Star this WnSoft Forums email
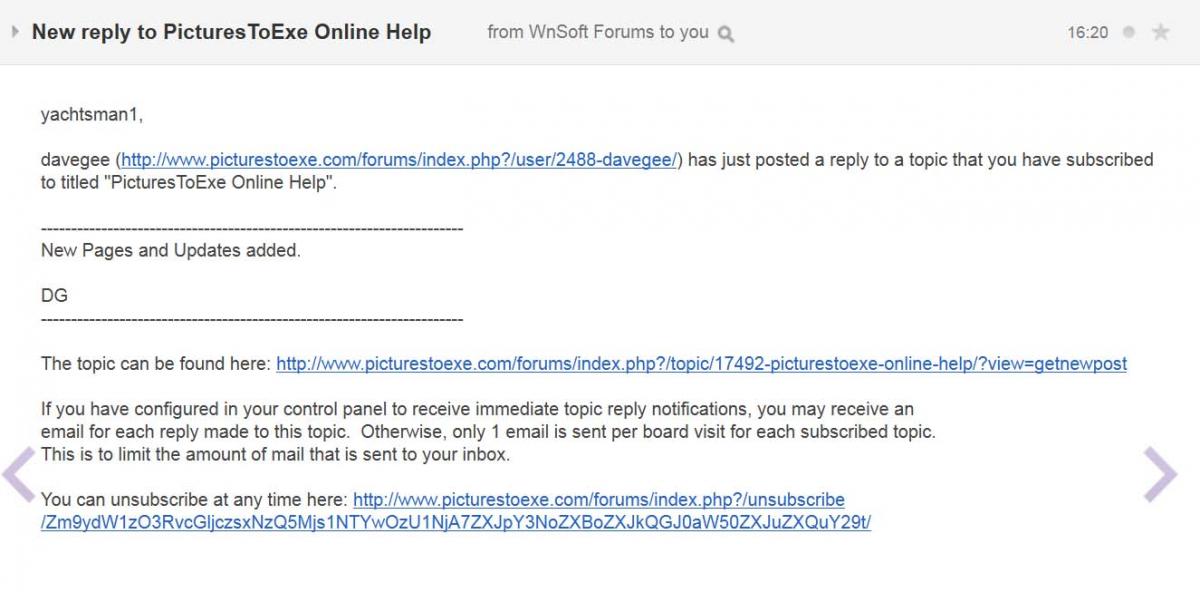1200x592 pixels. tap(1160, 32)
